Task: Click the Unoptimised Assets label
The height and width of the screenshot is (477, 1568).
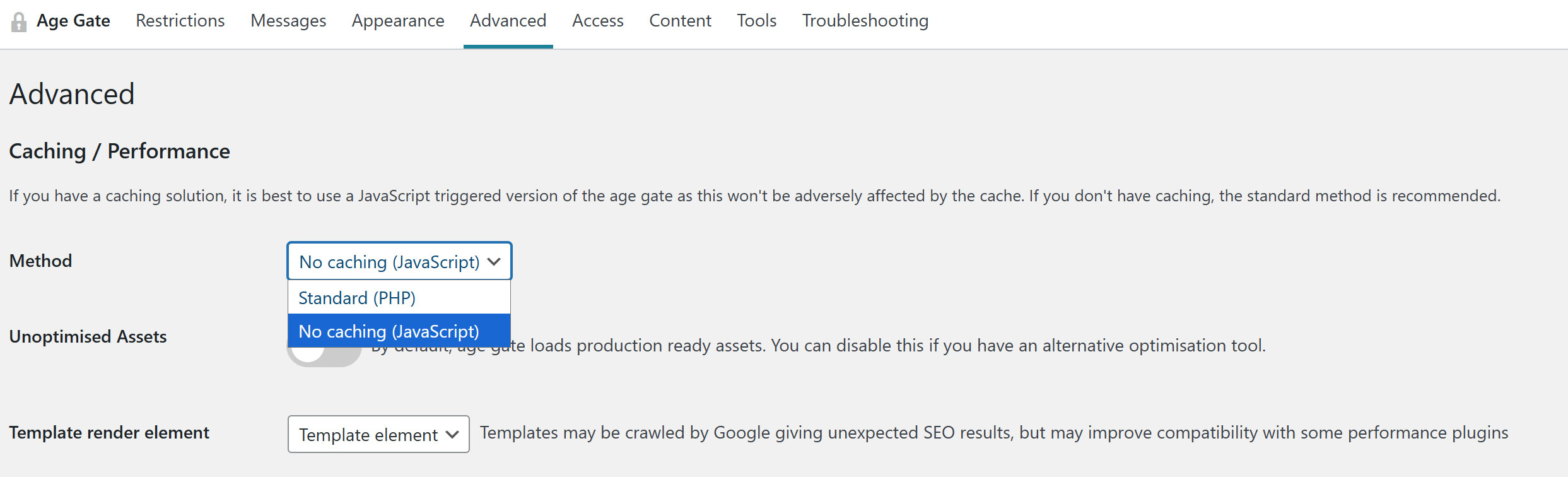Action: pyautogui.click(x=88, y=337)
